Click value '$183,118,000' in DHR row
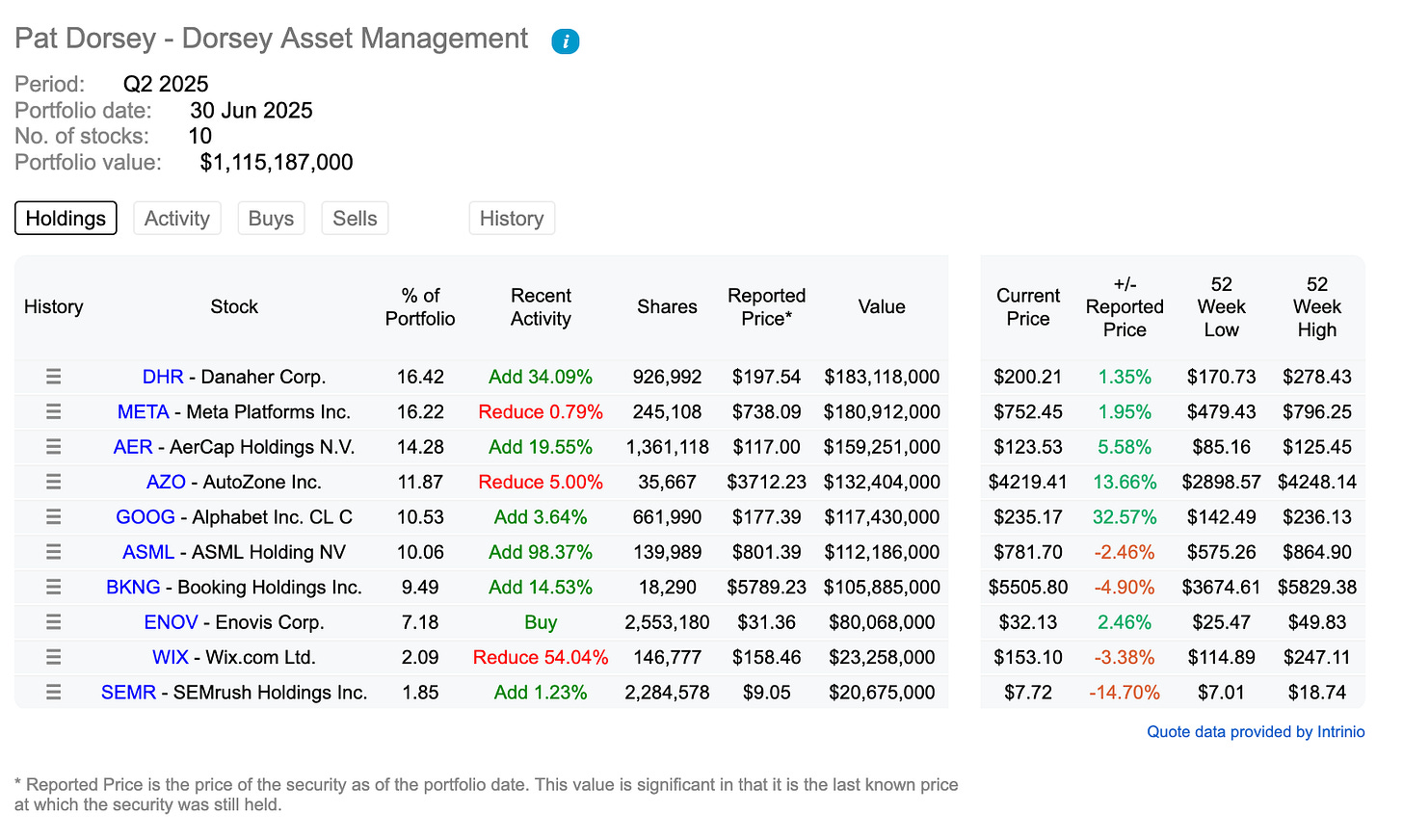Screen dimensions: 1403x840 (x=882, y=377)
